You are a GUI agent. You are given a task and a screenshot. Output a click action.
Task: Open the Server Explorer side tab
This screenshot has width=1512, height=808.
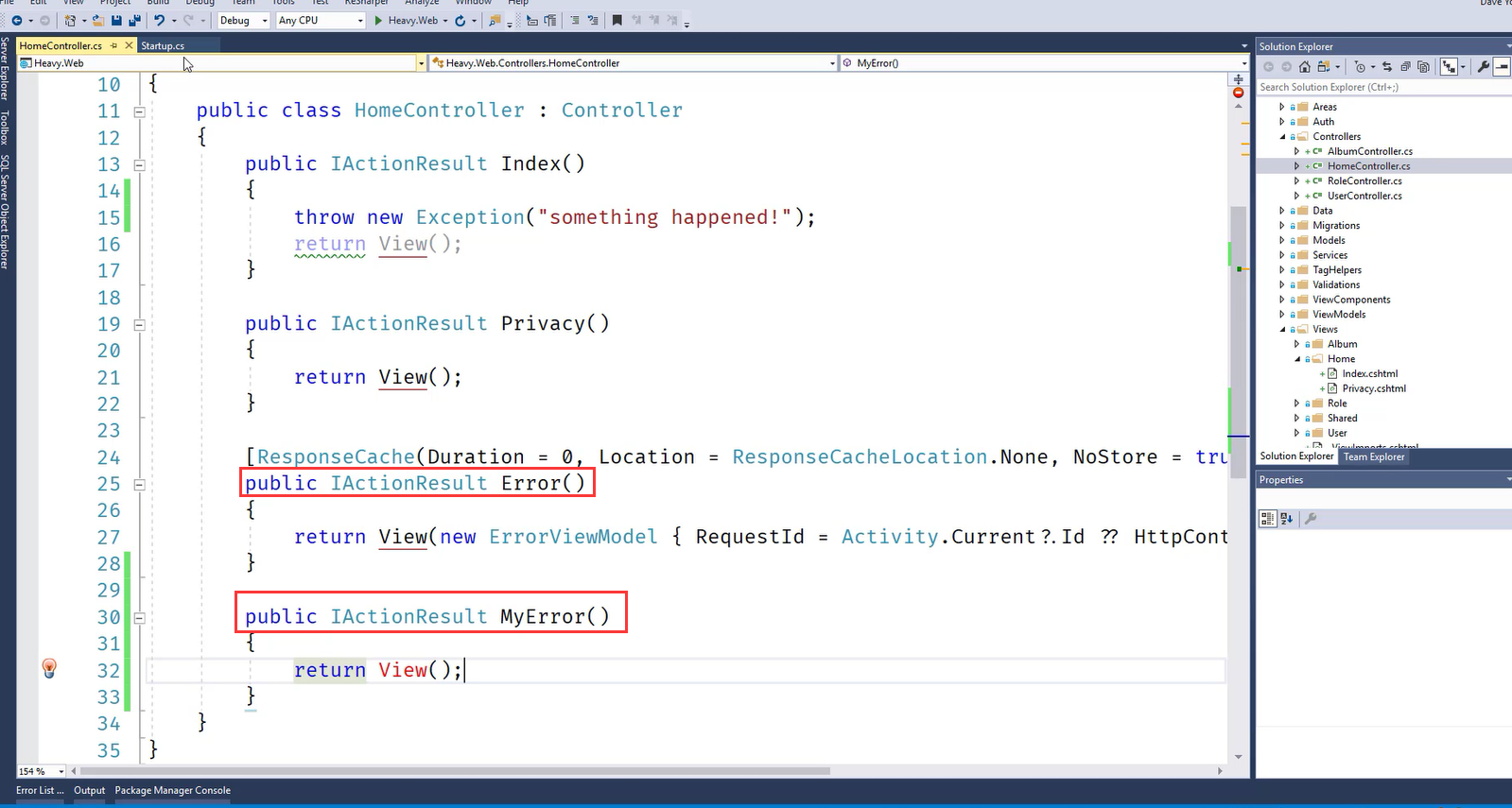click(5, 69)
